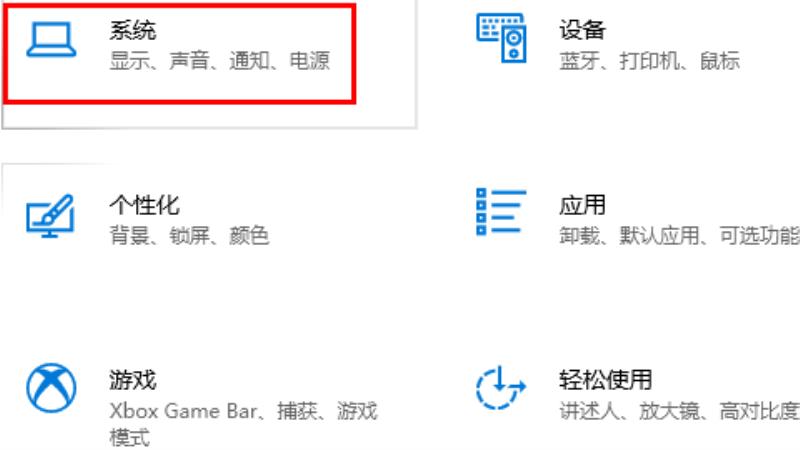Viewport: 800px width, 450px height.
Task: Open the 设备 keyboard and speaker icon
Action: click(x=501, y=38)
